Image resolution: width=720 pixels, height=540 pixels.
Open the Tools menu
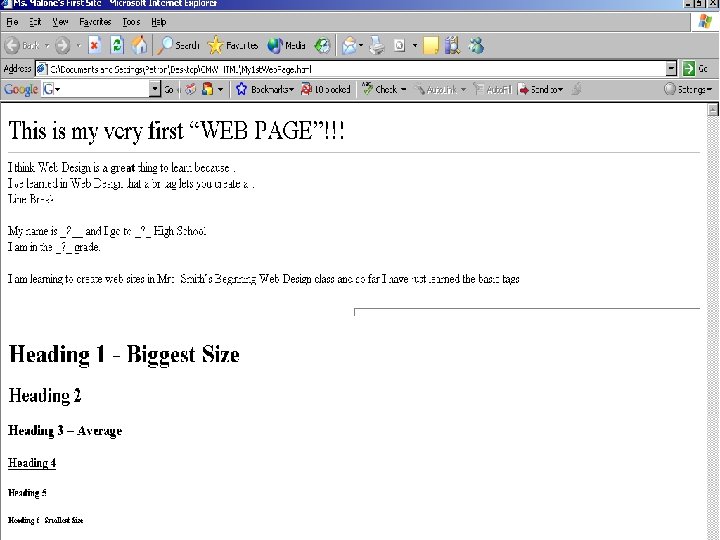click(x=131, y=22)
